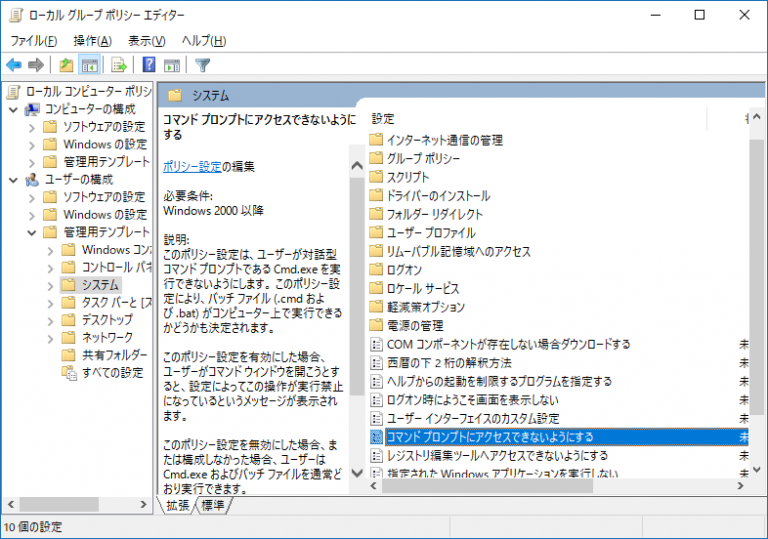Toggle Show/Hide Action Pane toolbar icon

pos(172,65)
